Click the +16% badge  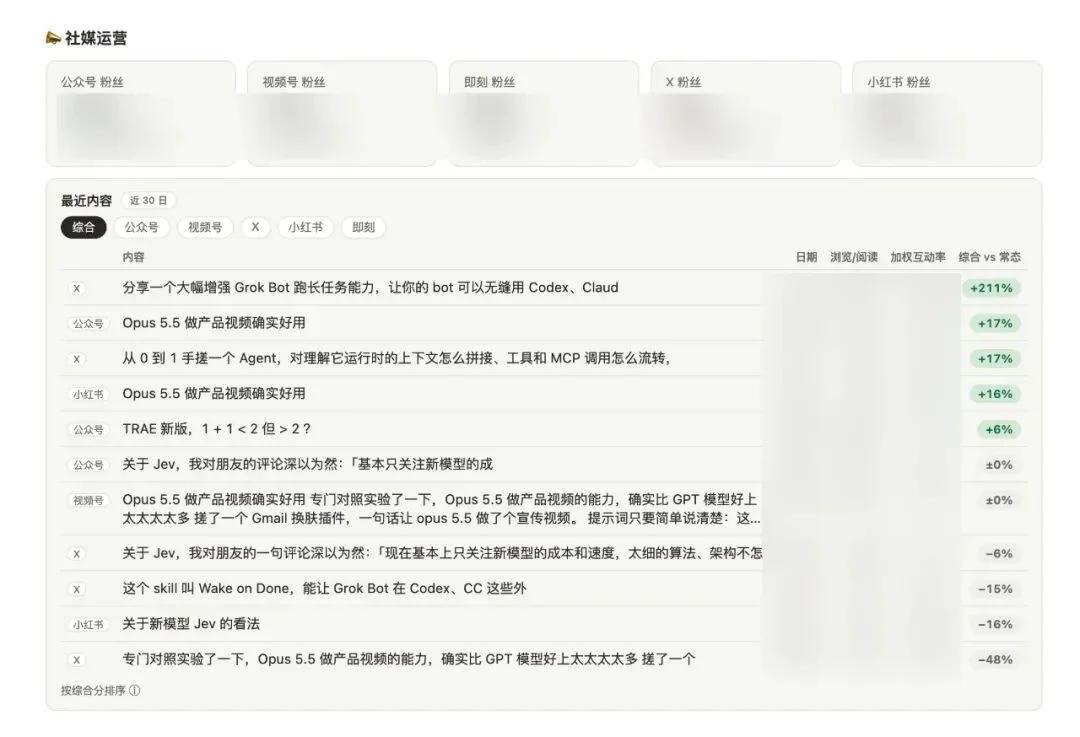tap(995, 394)
